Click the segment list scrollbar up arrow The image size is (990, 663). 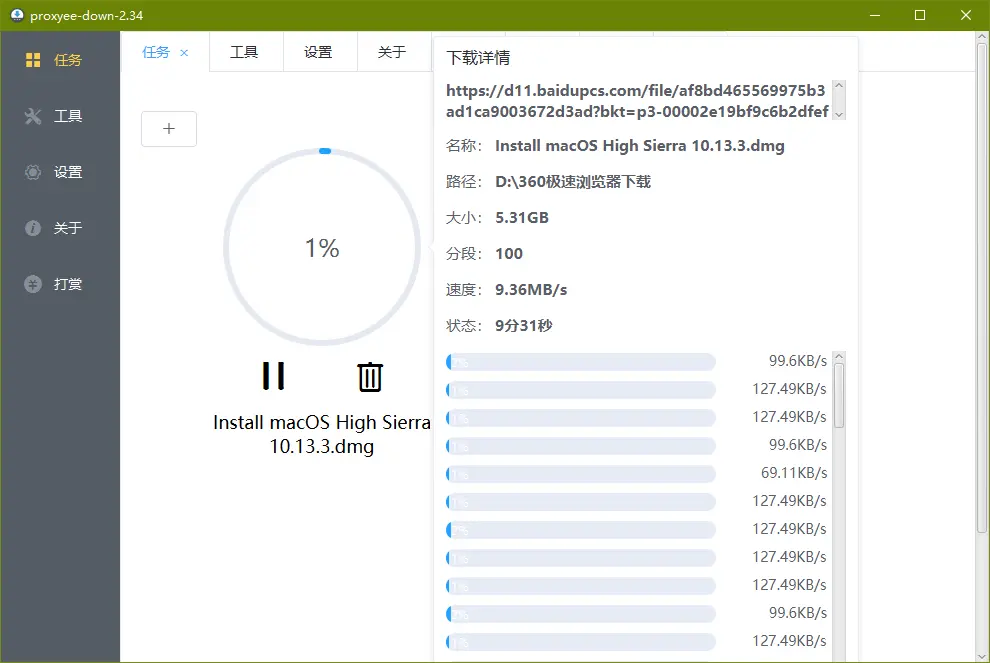point(839,357)
